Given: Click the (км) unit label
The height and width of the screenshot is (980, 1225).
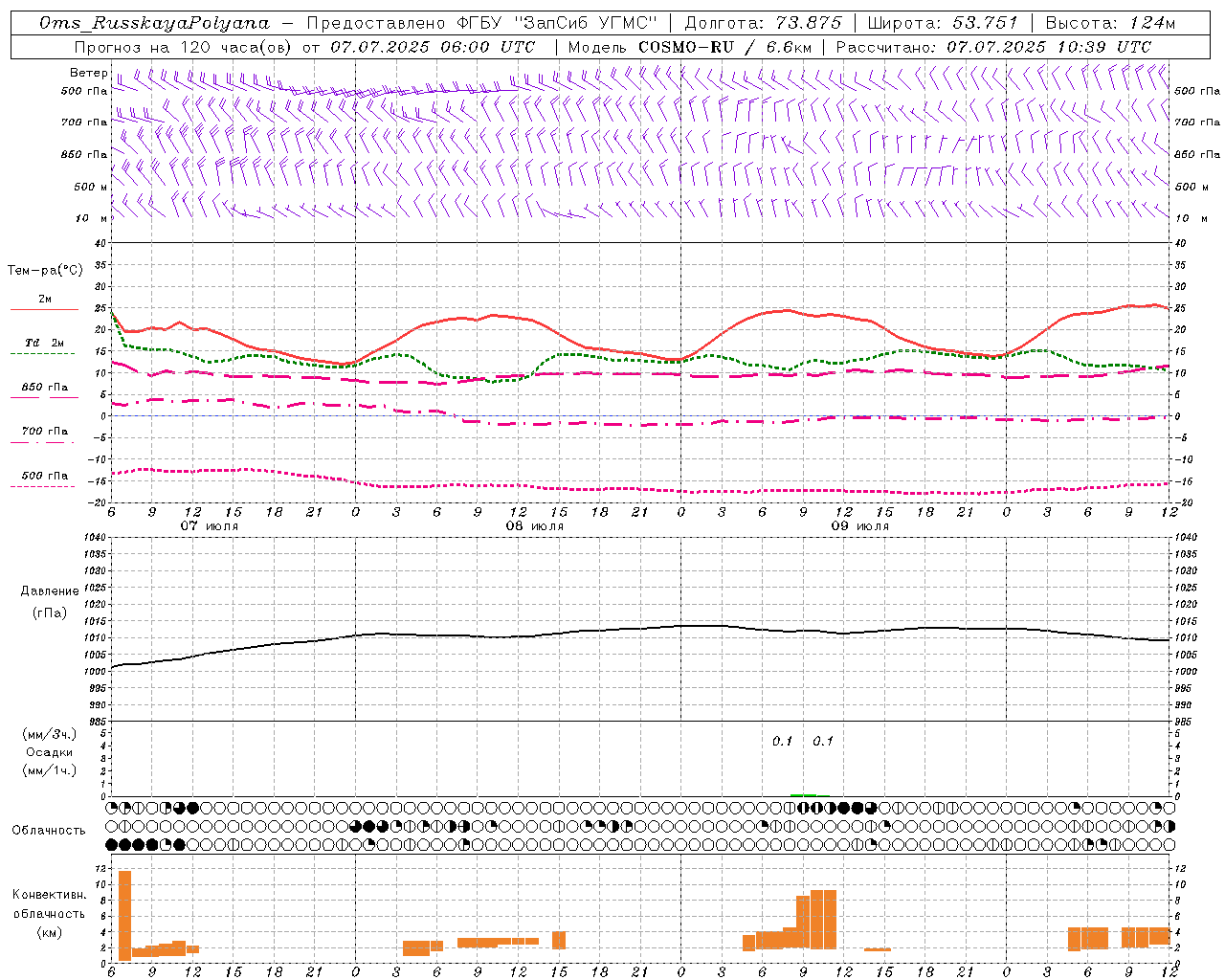Looking at the screenshot, I should [50, 932].
